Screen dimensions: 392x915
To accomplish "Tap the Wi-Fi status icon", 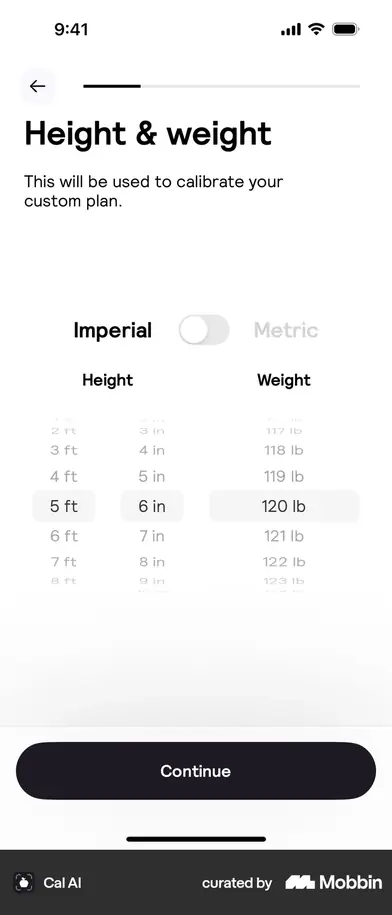I will point(316,29).
